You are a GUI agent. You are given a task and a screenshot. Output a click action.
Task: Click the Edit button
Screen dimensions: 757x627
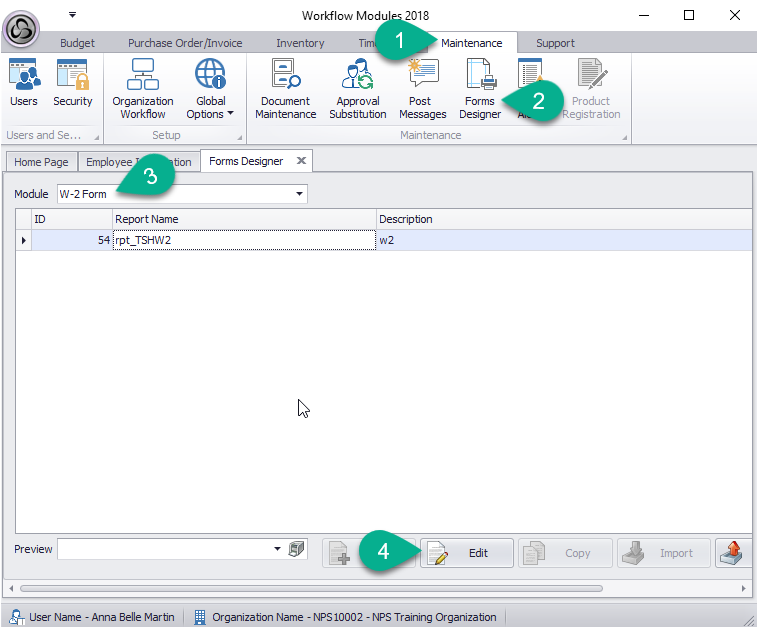[466, 553]
